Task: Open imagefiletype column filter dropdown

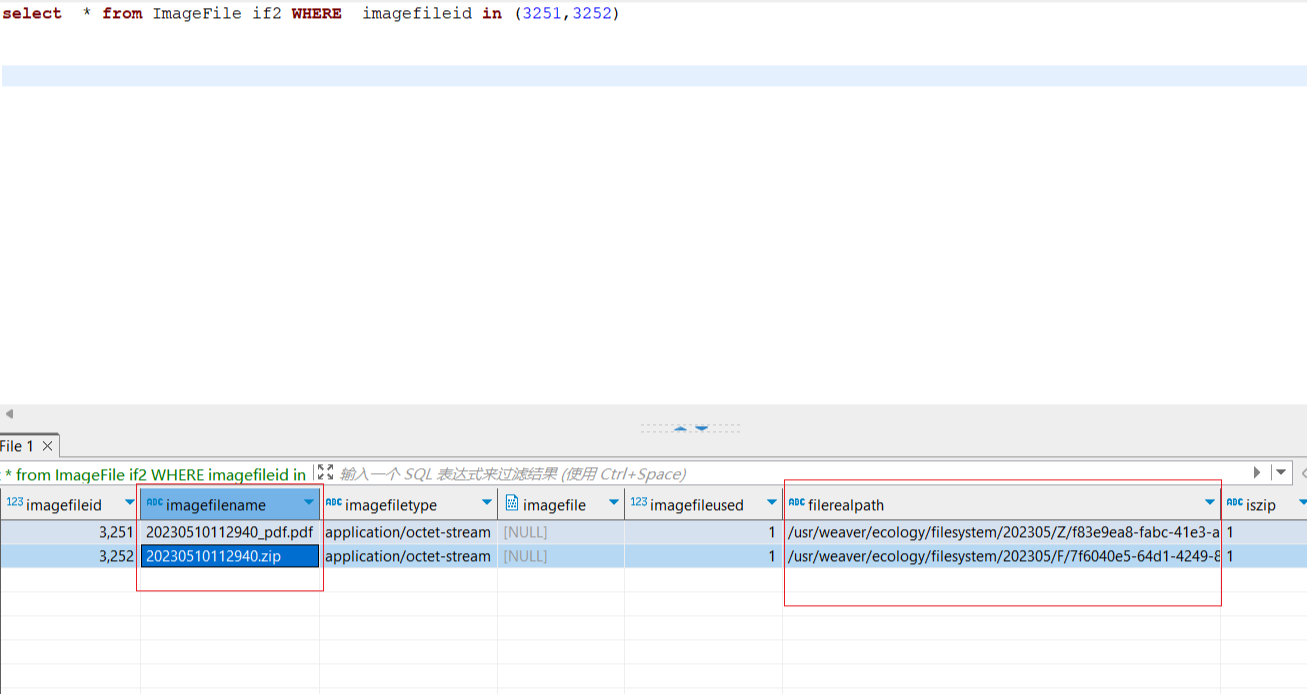Action: click(487, 503)
